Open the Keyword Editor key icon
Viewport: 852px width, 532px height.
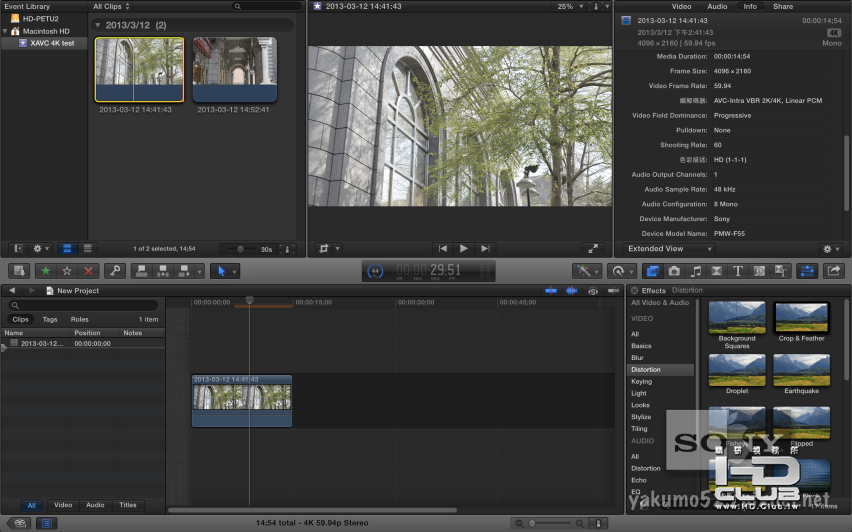click(x=115, y=271)
